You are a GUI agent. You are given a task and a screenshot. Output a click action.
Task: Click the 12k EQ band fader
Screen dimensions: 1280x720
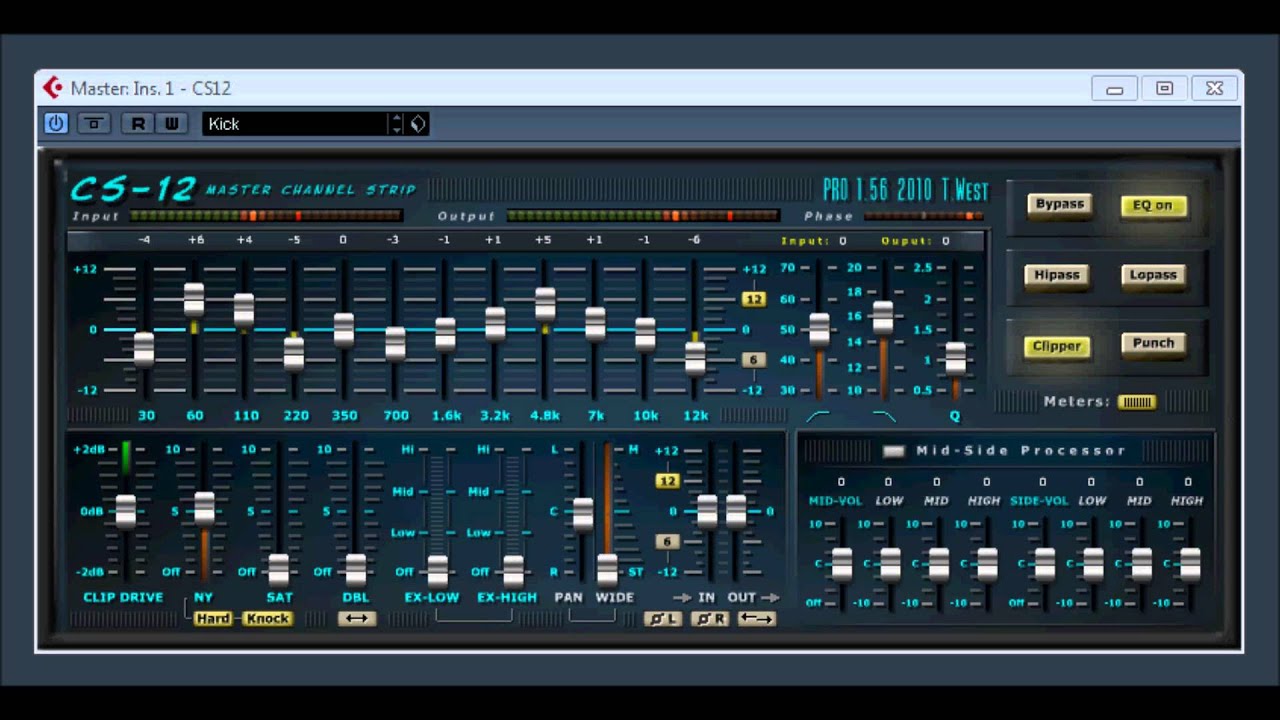[x=695, y=358]
